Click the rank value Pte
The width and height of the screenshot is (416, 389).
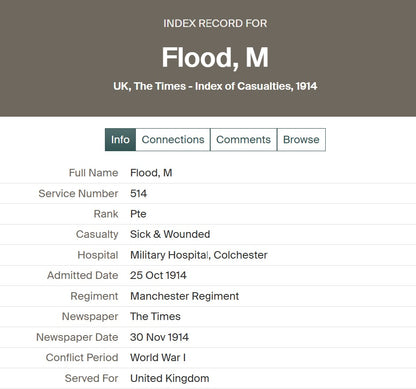coord(138,214)
